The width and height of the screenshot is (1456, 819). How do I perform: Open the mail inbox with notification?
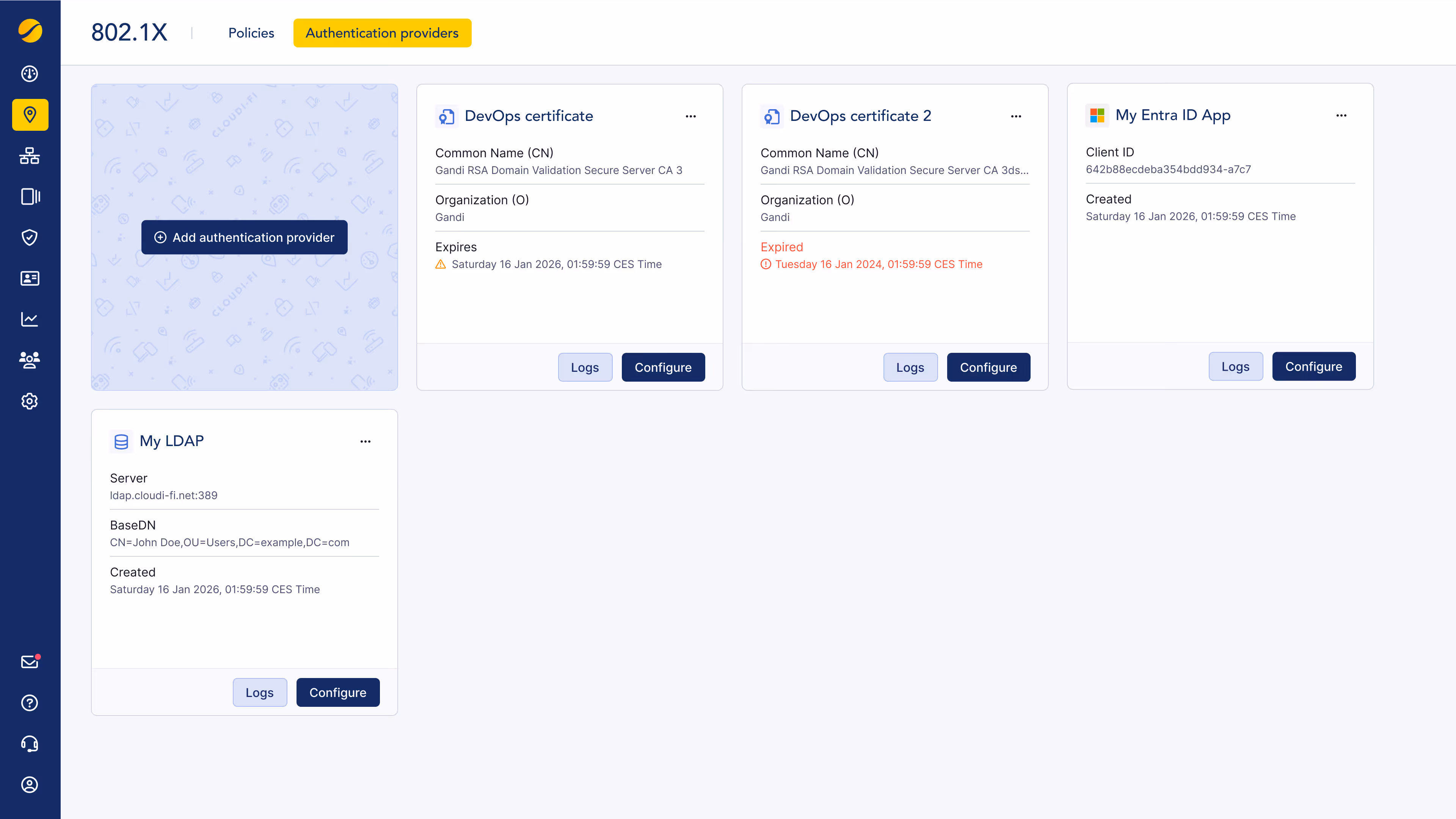pos(30,662)
